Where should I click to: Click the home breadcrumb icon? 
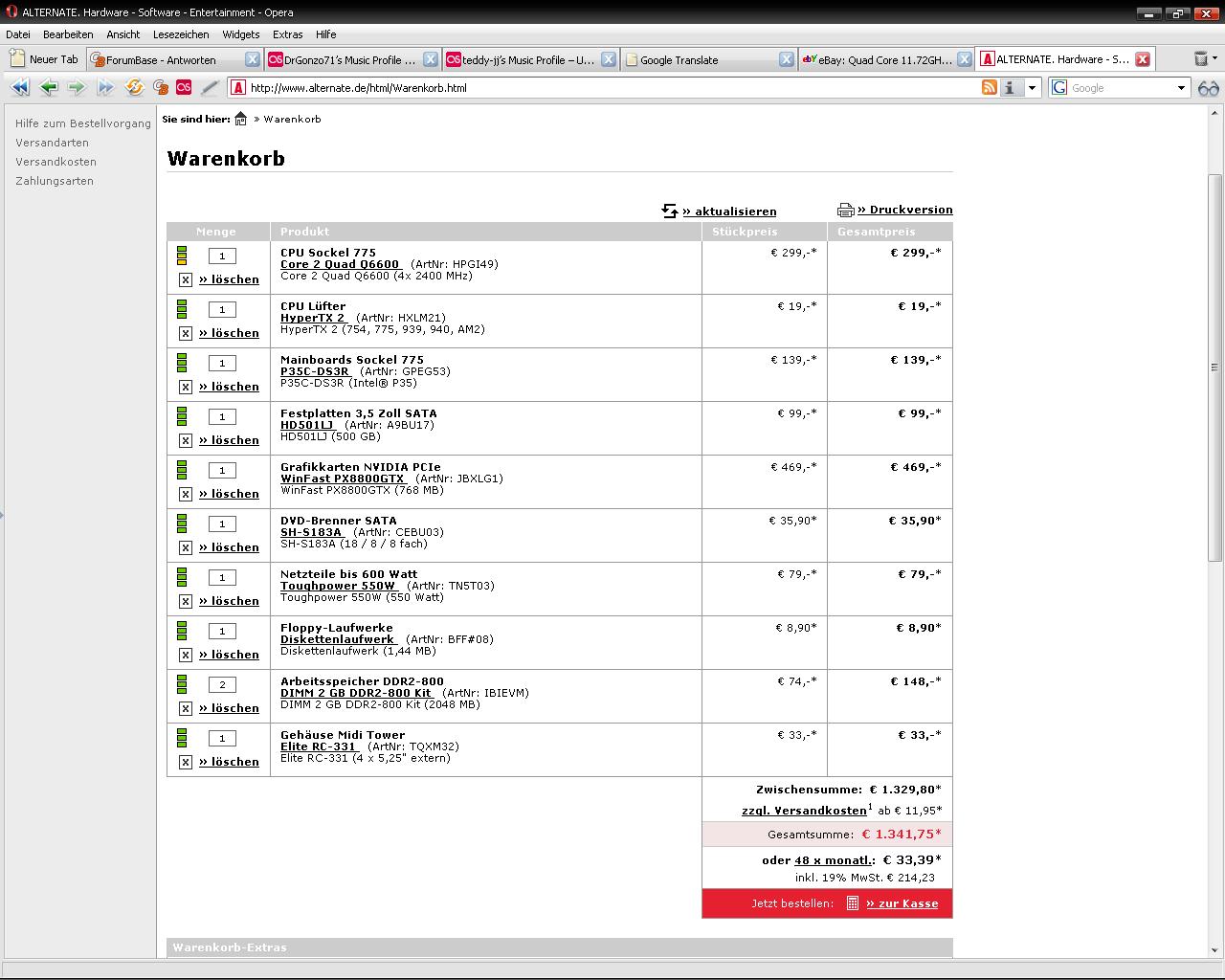click(241, 119)
